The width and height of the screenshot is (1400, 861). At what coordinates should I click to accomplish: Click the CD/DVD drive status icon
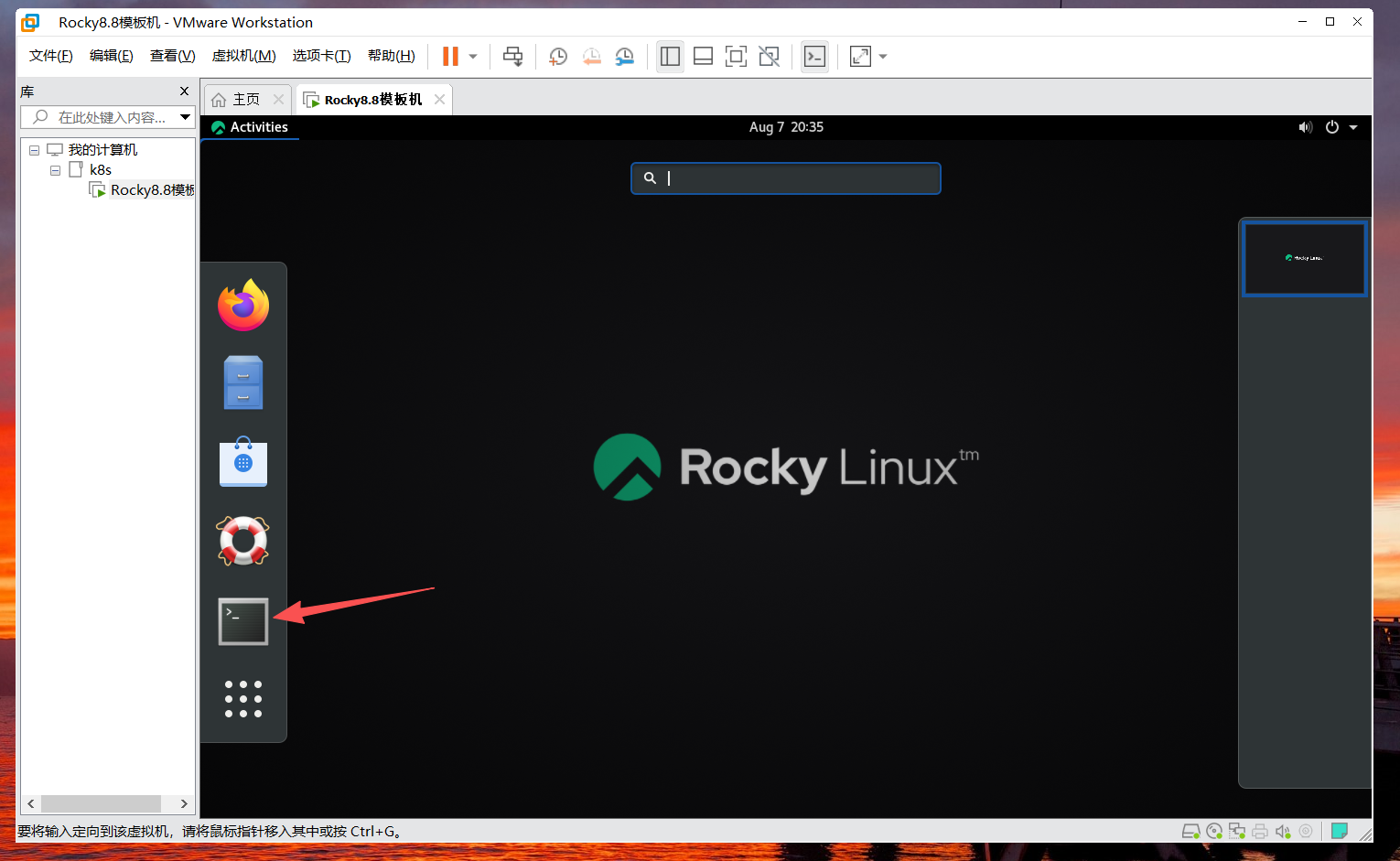coord(1214,832)
